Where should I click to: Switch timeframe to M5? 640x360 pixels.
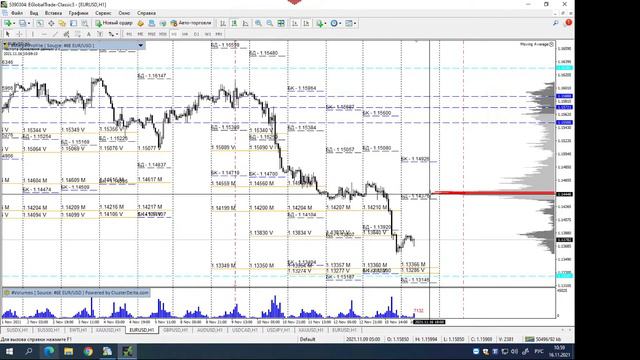[140, 34]
